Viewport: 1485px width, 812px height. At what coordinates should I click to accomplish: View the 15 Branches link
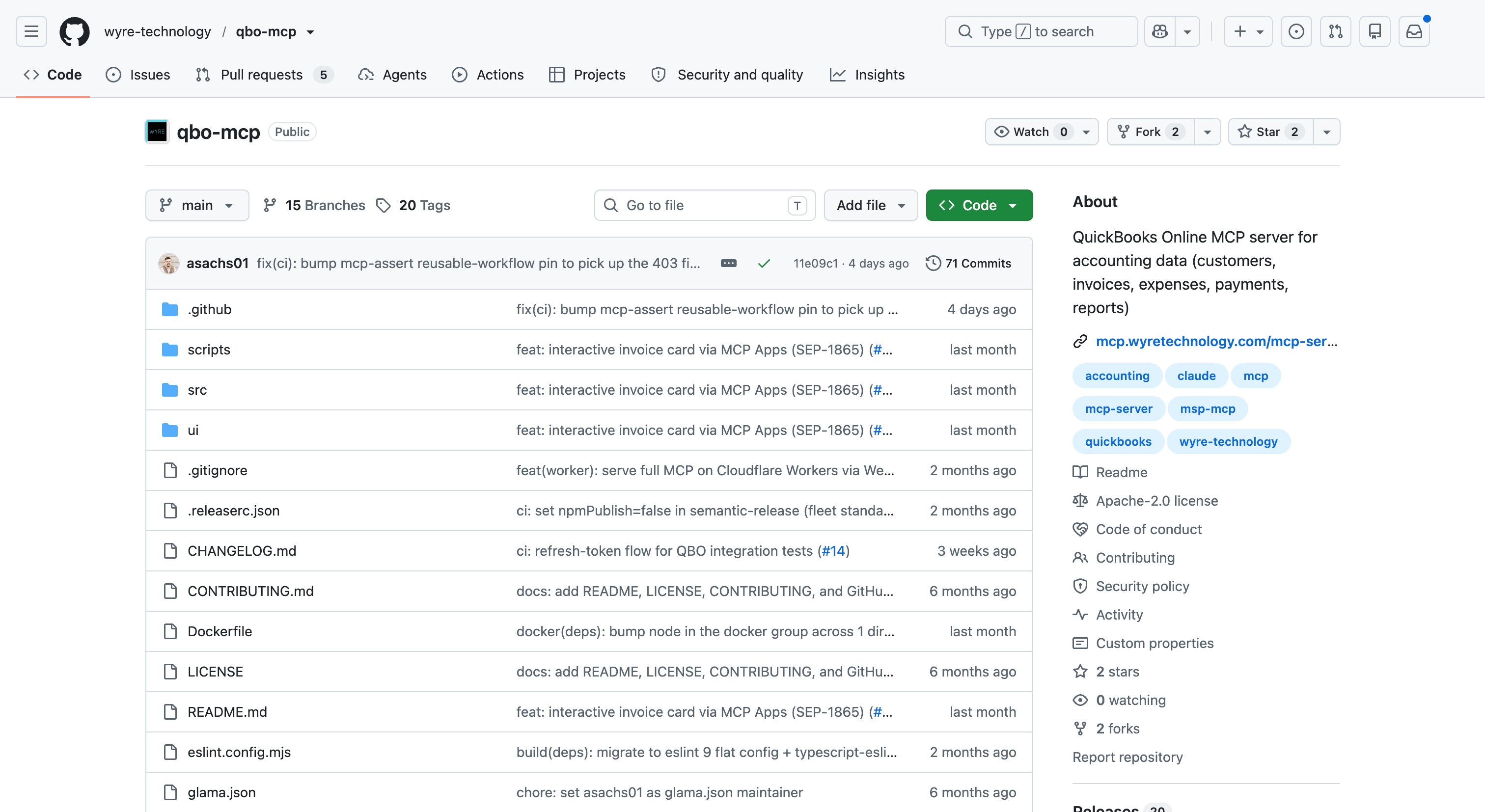[314, 205]
